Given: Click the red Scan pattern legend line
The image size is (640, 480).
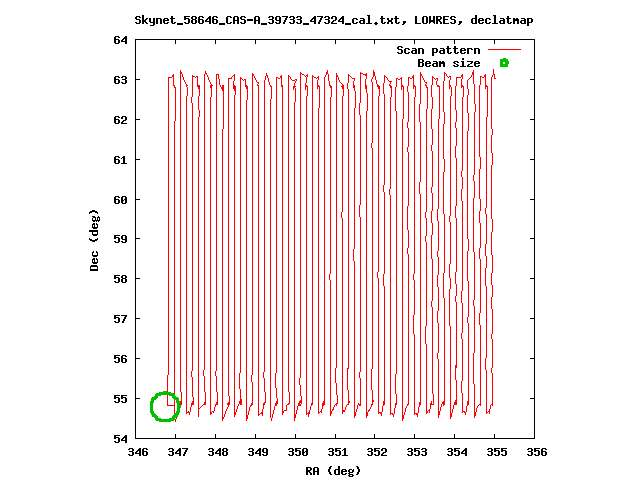Looking at the screenshot, I should coord(504,50).
